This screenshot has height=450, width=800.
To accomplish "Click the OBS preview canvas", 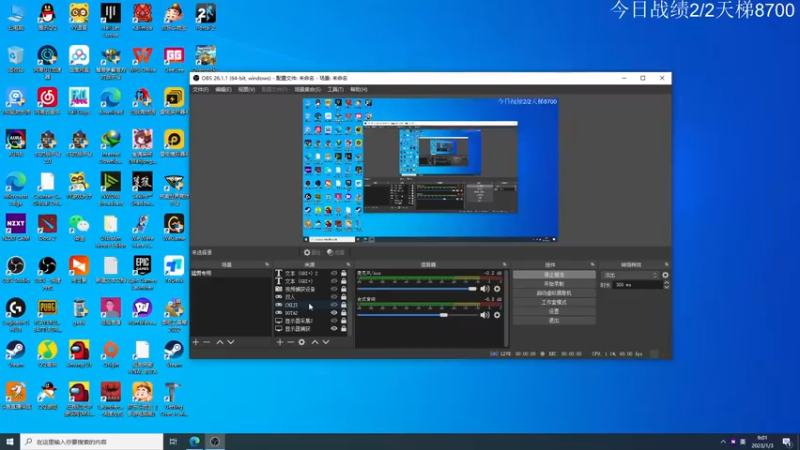I will tap(430, 170).
